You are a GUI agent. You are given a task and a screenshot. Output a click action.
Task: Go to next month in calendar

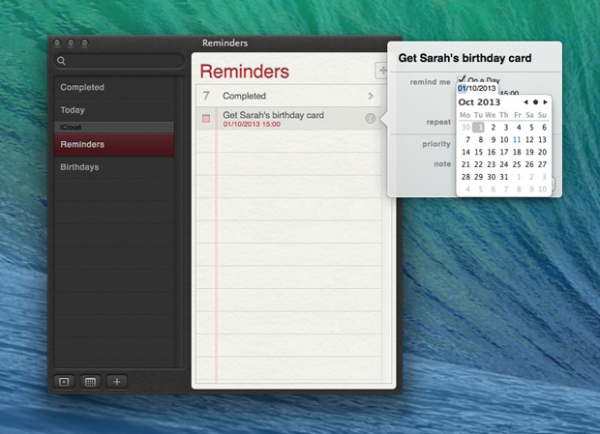click(545, 102)
